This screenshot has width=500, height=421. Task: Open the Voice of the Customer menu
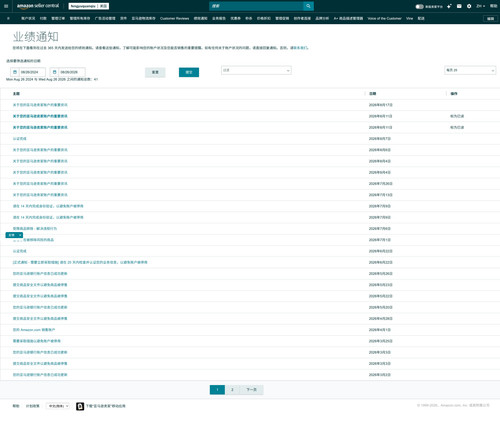(x=384, y=18)
